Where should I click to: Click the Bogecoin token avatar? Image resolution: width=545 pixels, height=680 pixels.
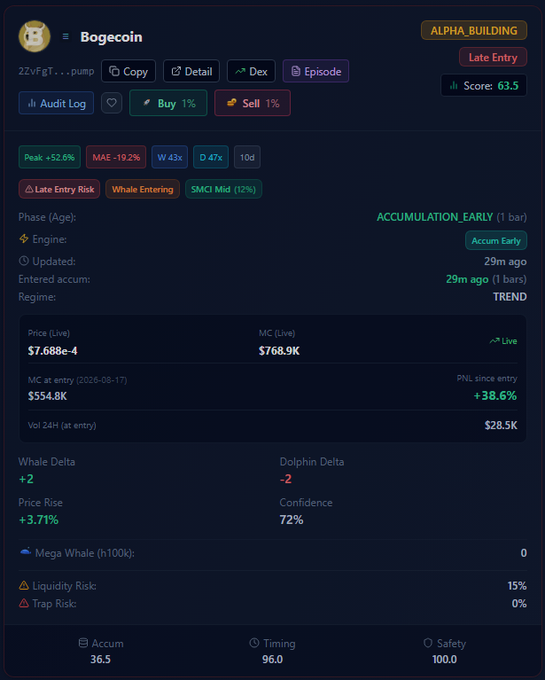[34, 36]
